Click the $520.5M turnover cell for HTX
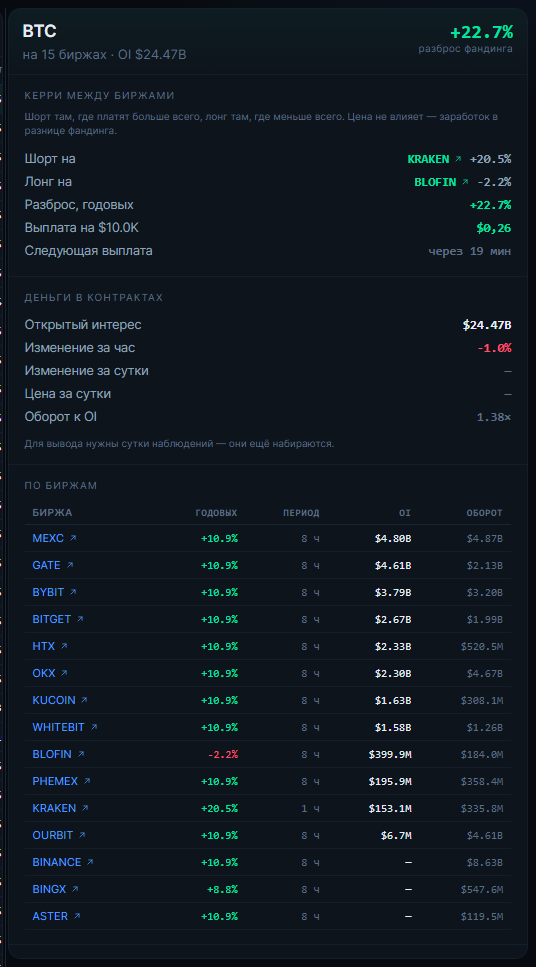 tap(482, 646)
